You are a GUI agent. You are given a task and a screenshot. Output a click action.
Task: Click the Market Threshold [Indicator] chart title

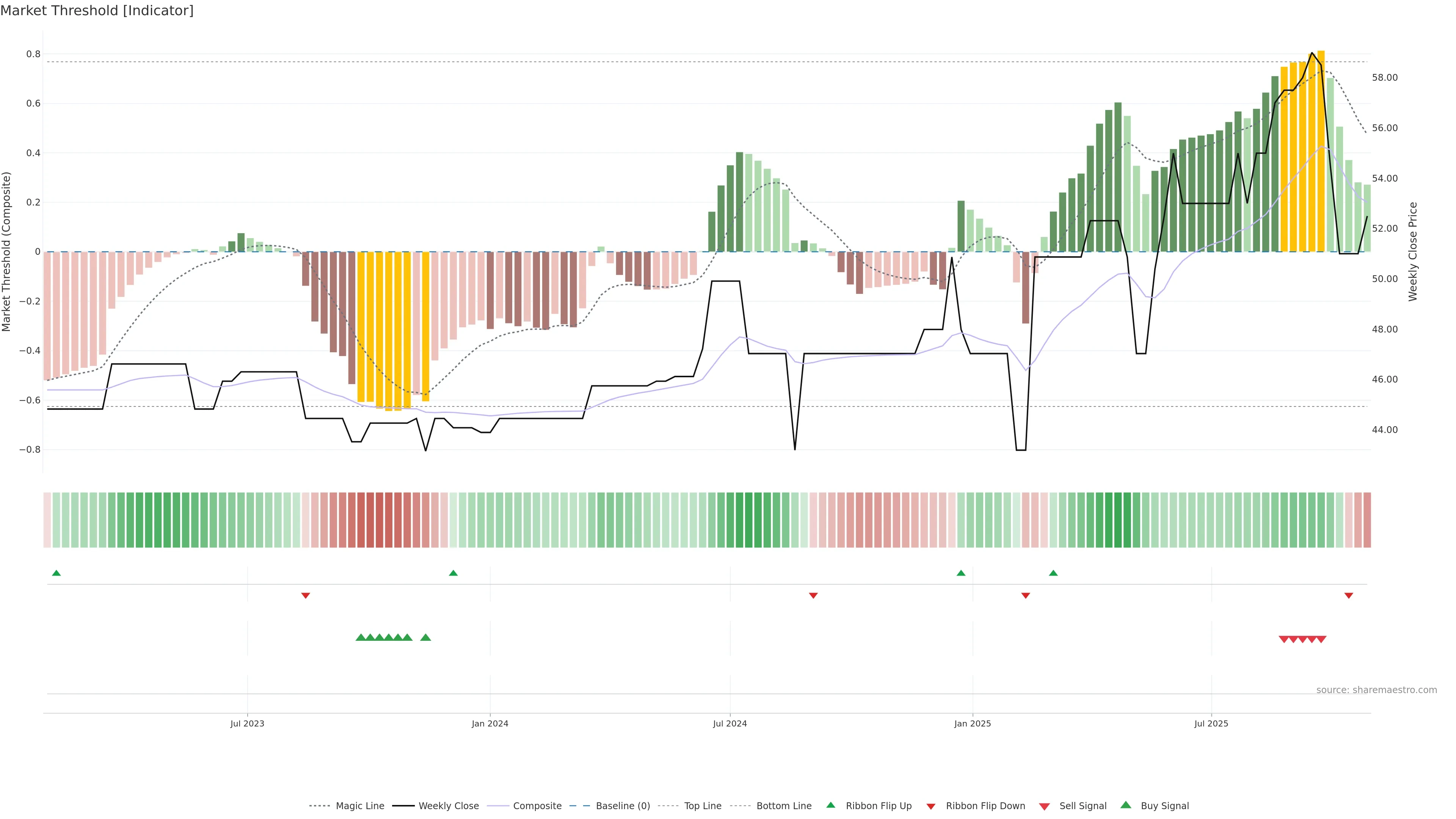coord(97,11)
